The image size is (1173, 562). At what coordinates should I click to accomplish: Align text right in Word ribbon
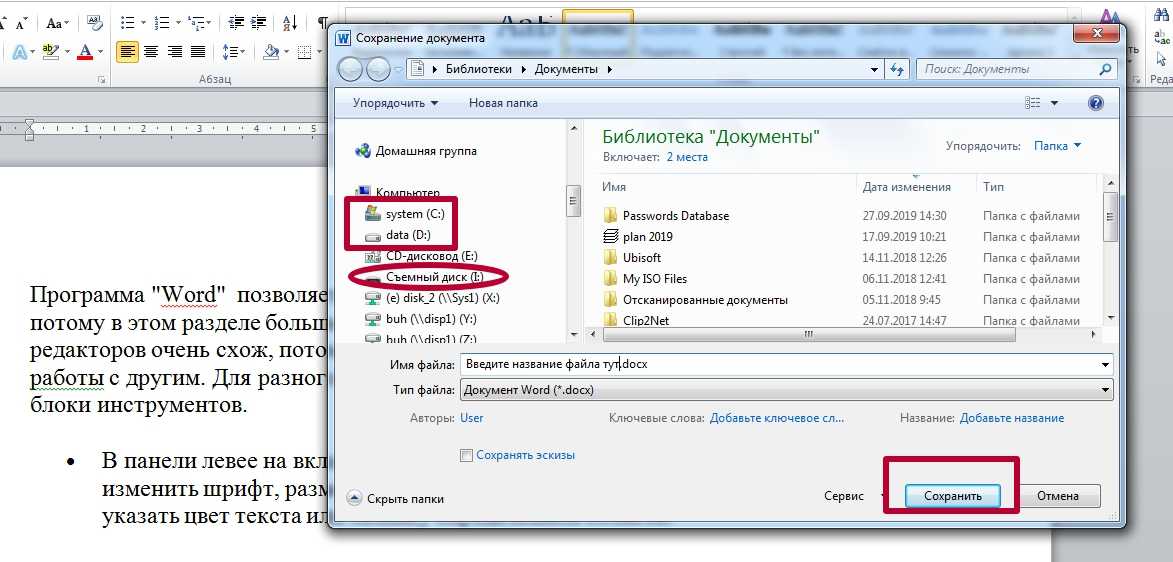tap(174, 52)
